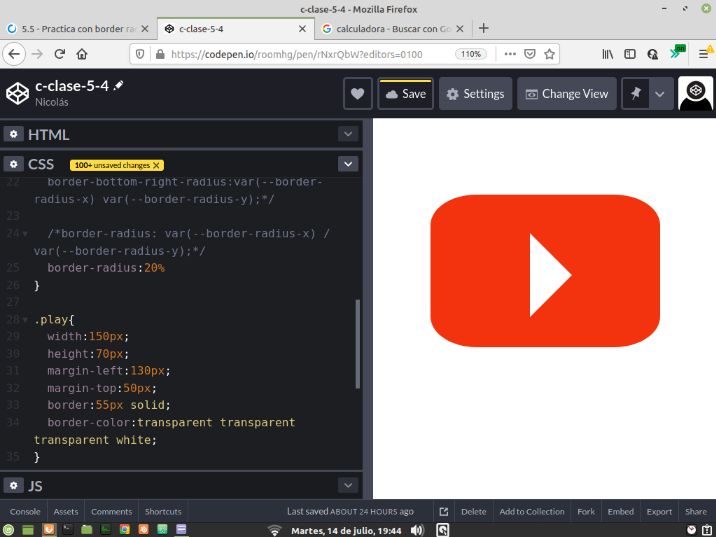This screenshot has height=537, width=716.
Task: Click the green extension icon marked on
Action: pyautogui.click(x=677, y=52)
